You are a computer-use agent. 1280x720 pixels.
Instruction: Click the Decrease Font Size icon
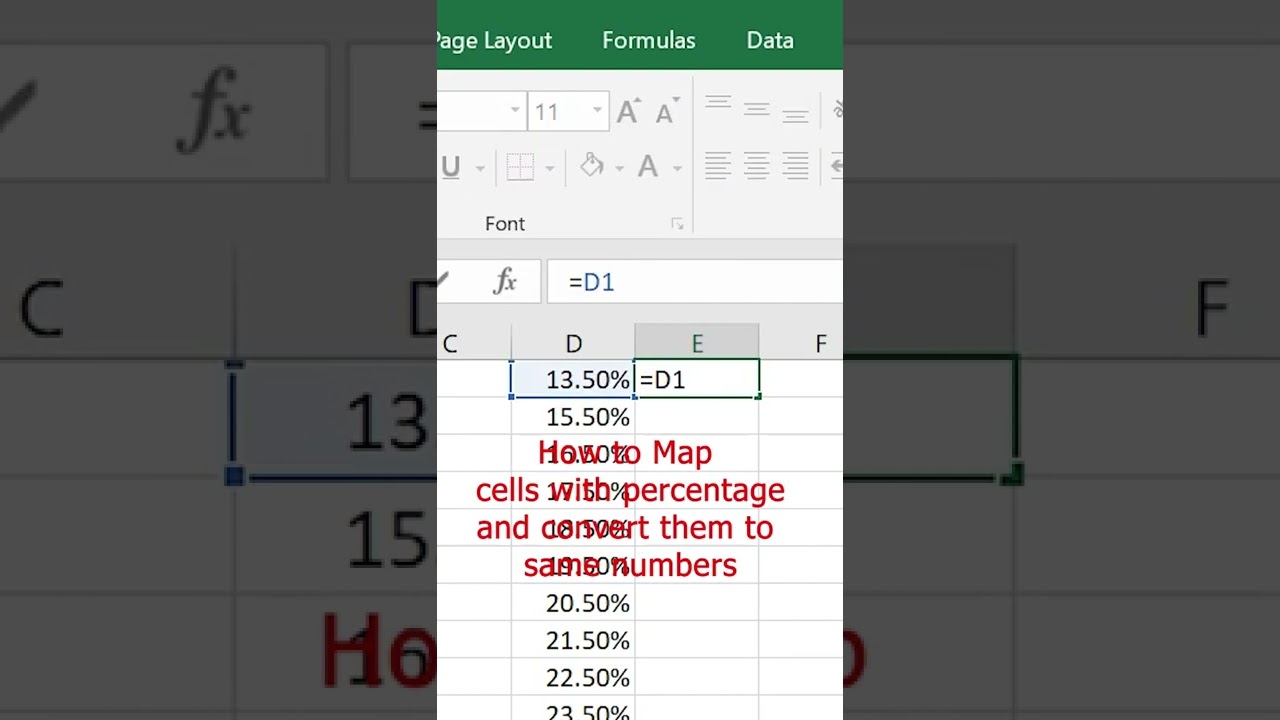click(x=667, y=112)
